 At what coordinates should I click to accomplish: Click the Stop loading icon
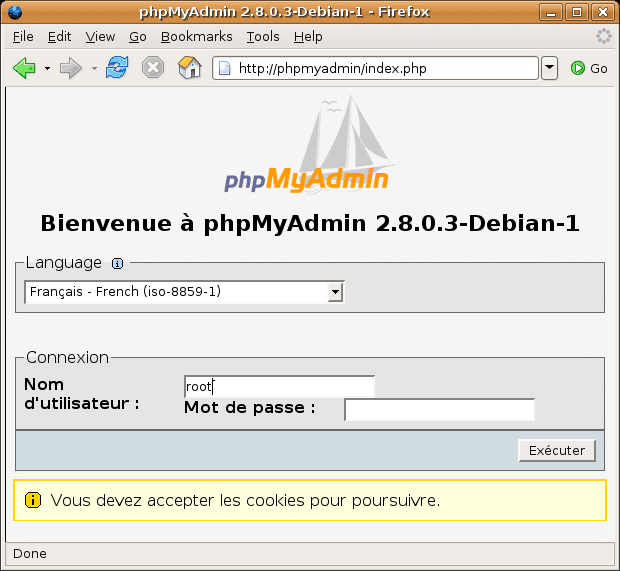point(153,67)
